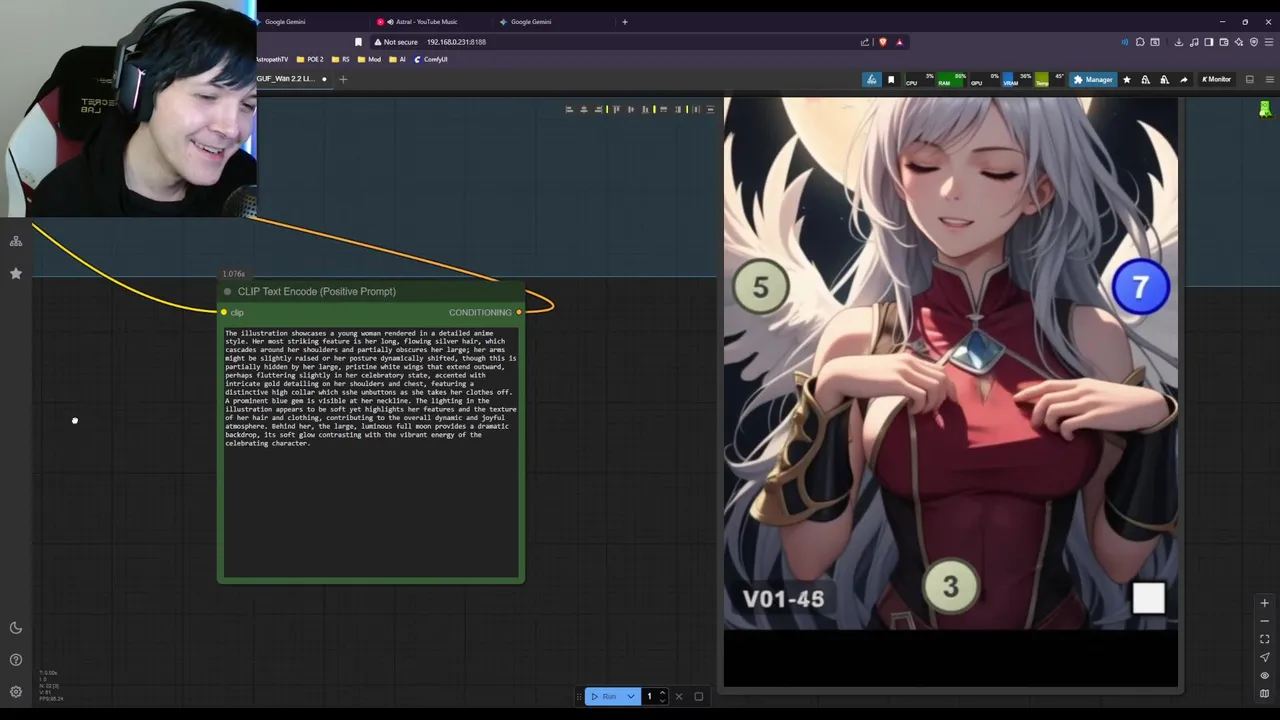Open help question mark icon
The height and width of the screenshot is (720, 1280).
click(x=16, y=660)
